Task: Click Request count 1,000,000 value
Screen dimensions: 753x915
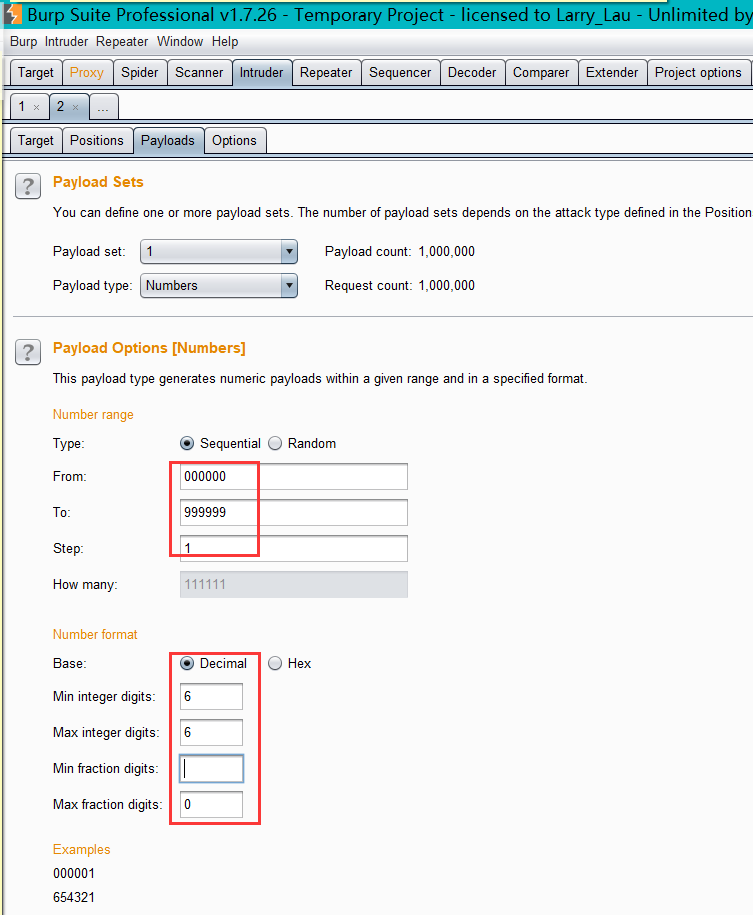Action: 447,285
